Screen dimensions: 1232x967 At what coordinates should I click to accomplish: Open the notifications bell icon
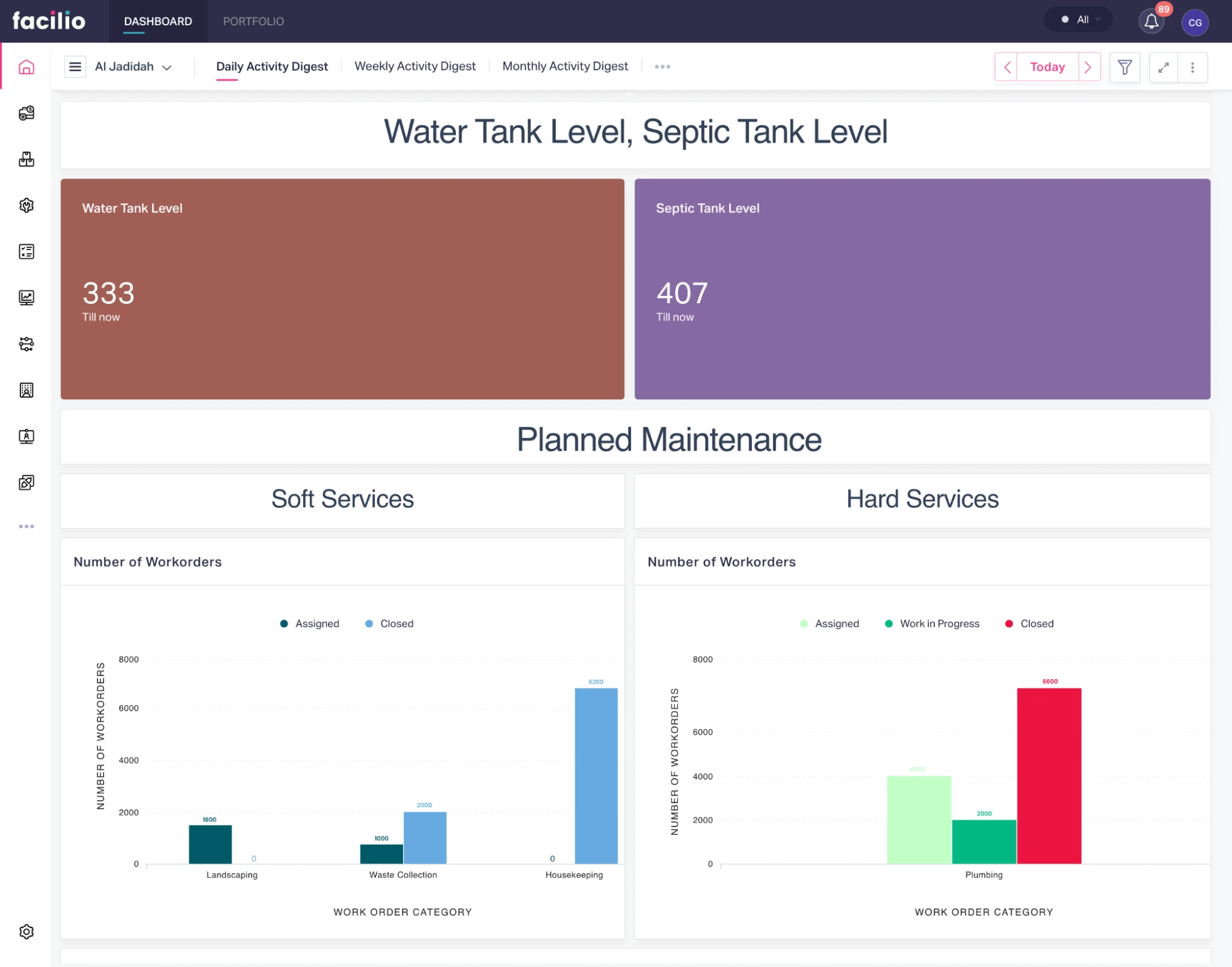(1151, 22)
